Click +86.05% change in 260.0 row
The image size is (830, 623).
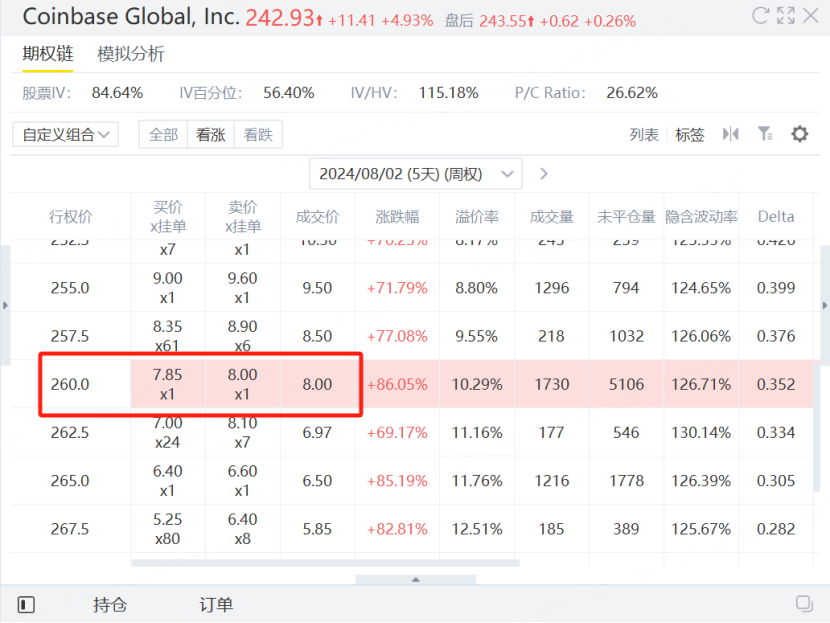coord(397,384)
